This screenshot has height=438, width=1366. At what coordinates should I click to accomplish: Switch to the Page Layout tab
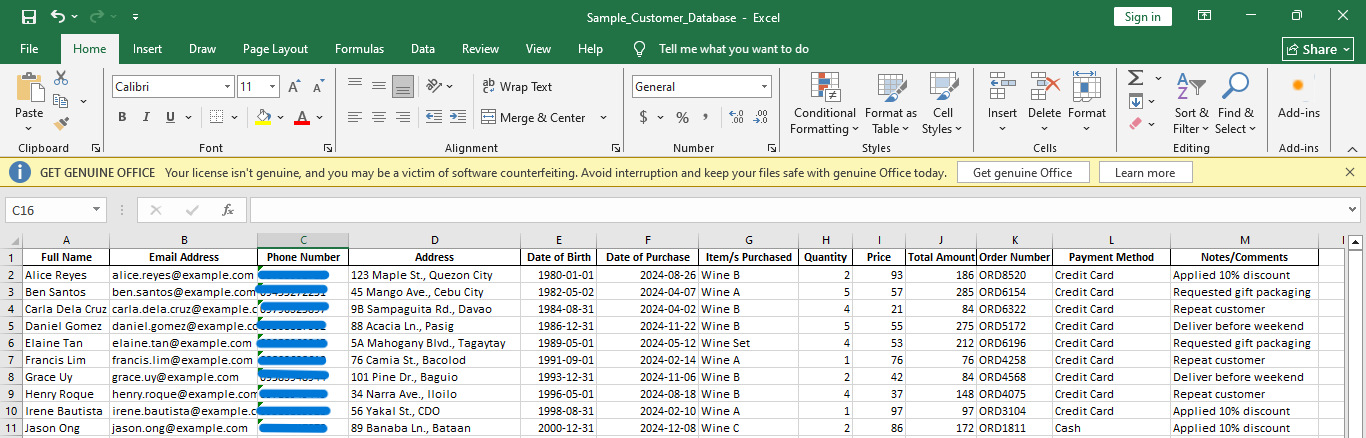click(x=275, y=49)
